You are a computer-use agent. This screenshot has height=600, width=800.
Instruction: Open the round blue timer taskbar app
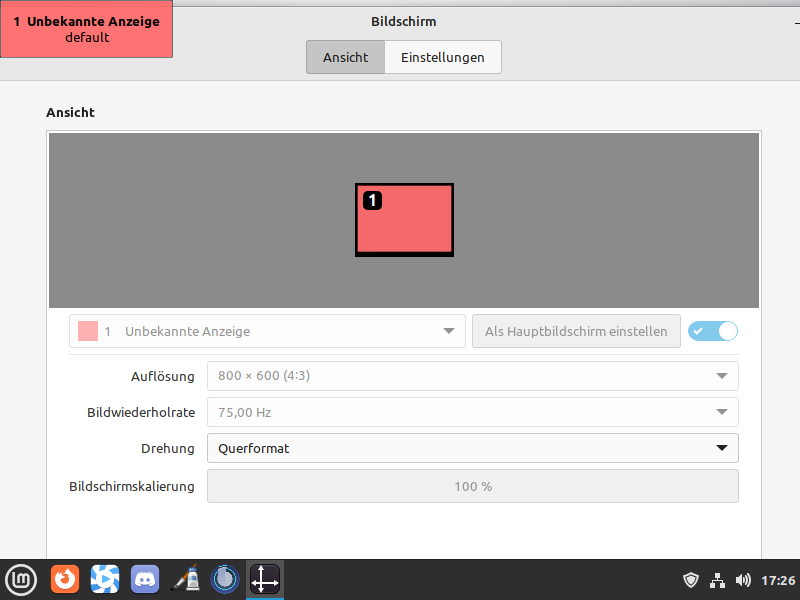click(x=224, y=580)
